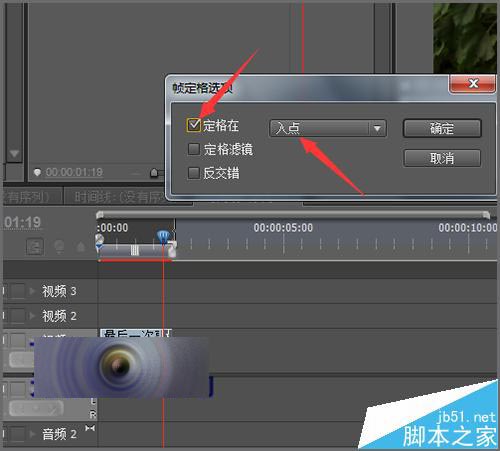Click the timeline zoom scroll bar above ruler
Image resolution: width=500 pixels, height=451 pixels.
293,214
